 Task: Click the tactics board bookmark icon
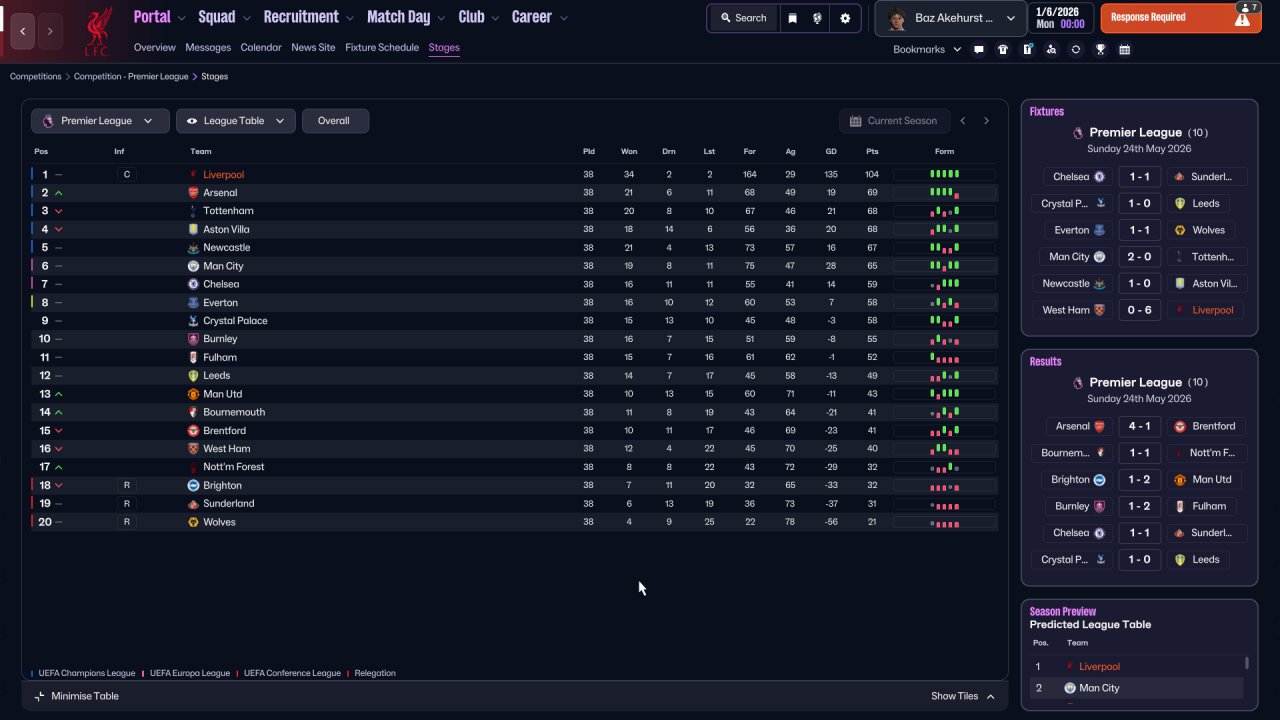coord(1027,49)
